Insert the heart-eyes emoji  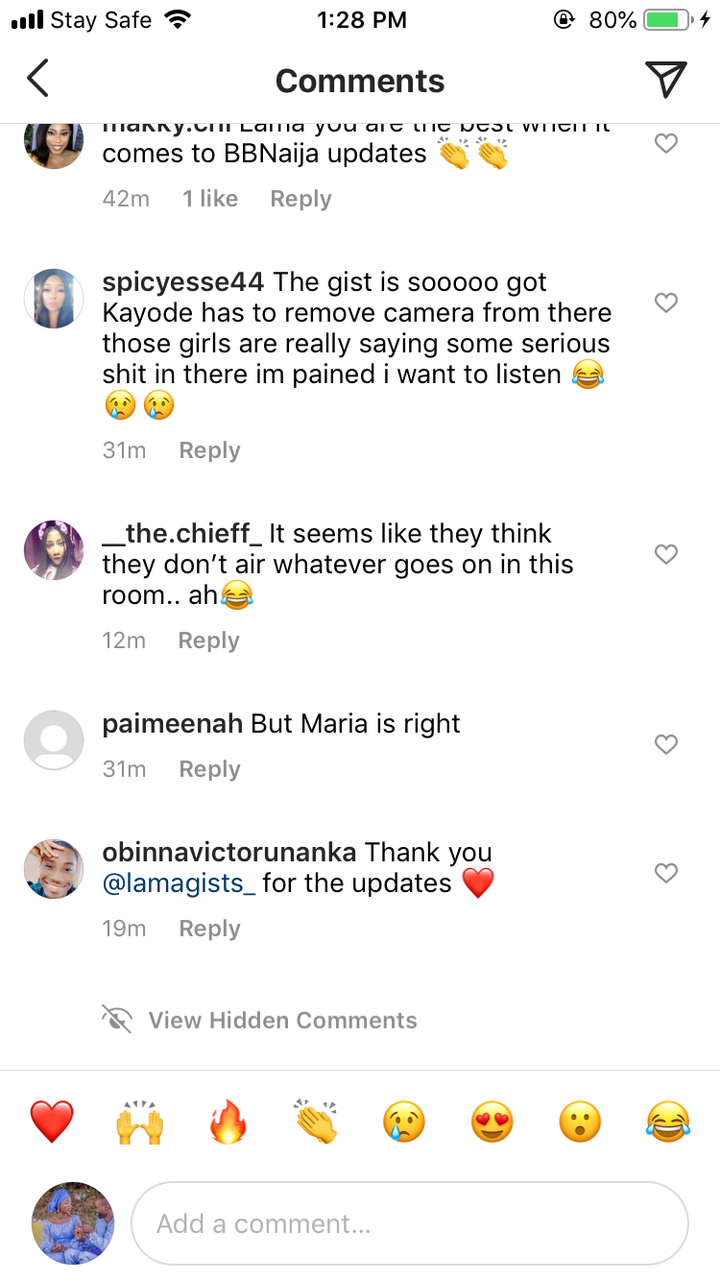point(492,1122)
